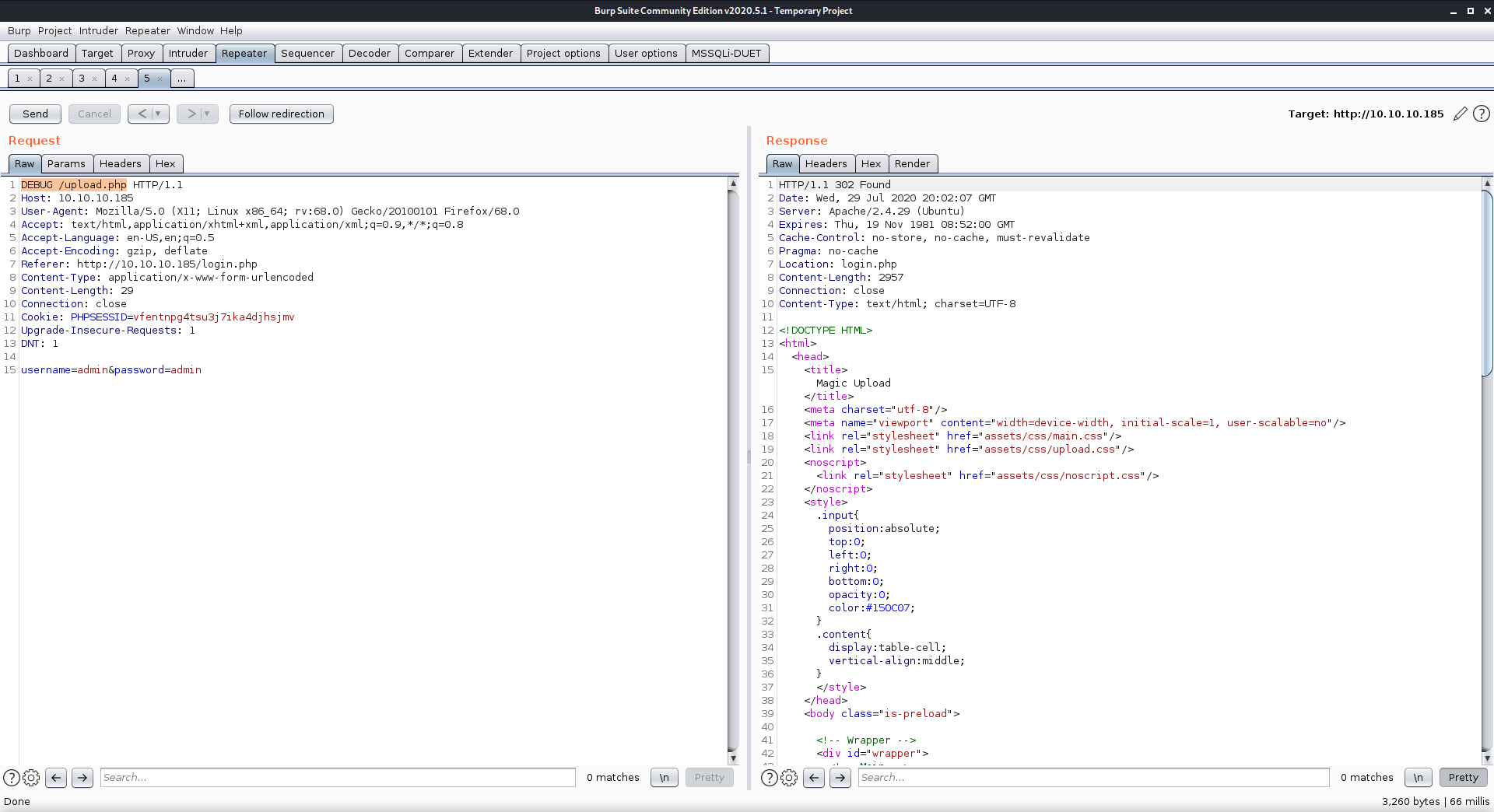This screenshot has width=1494, height=812.
Task: Click the help icon next to the Request search bar
Action: pos(11,777)
